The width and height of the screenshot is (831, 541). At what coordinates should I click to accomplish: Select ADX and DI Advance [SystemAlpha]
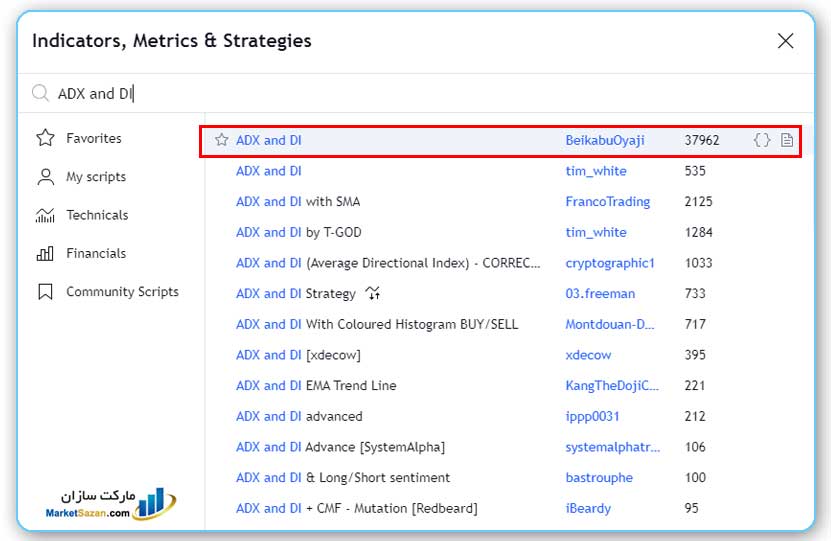pos(340,447)
